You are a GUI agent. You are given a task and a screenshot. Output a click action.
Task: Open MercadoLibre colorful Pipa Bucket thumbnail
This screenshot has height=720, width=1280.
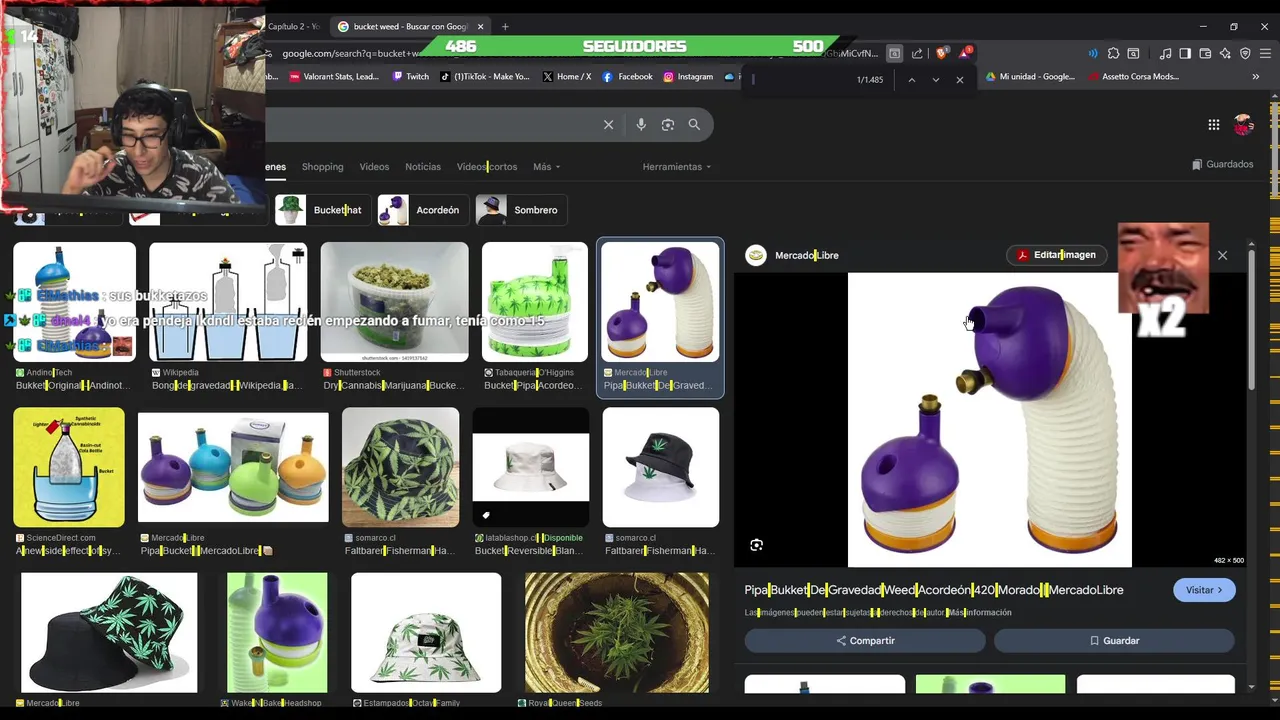(233, 467)
